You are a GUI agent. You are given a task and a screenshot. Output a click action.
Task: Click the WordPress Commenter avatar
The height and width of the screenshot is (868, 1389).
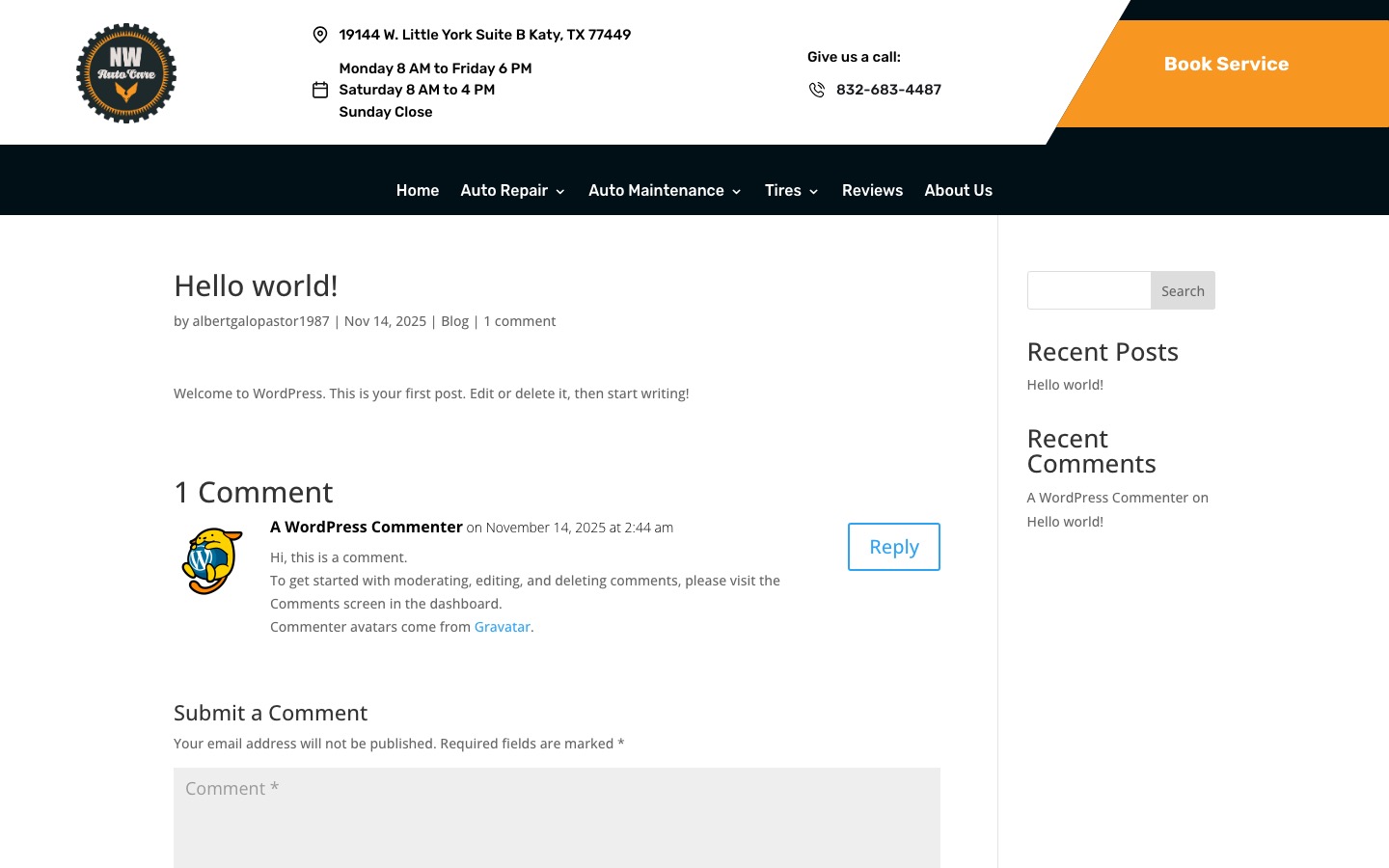point(212,561)
